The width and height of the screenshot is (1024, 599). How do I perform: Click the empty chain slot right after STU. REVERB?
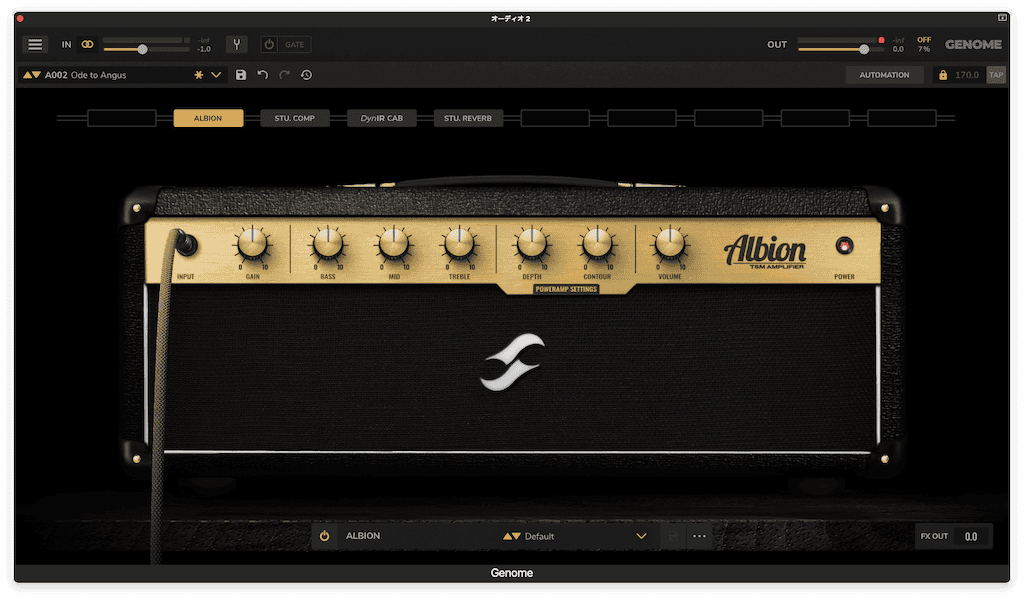(555, 118)
